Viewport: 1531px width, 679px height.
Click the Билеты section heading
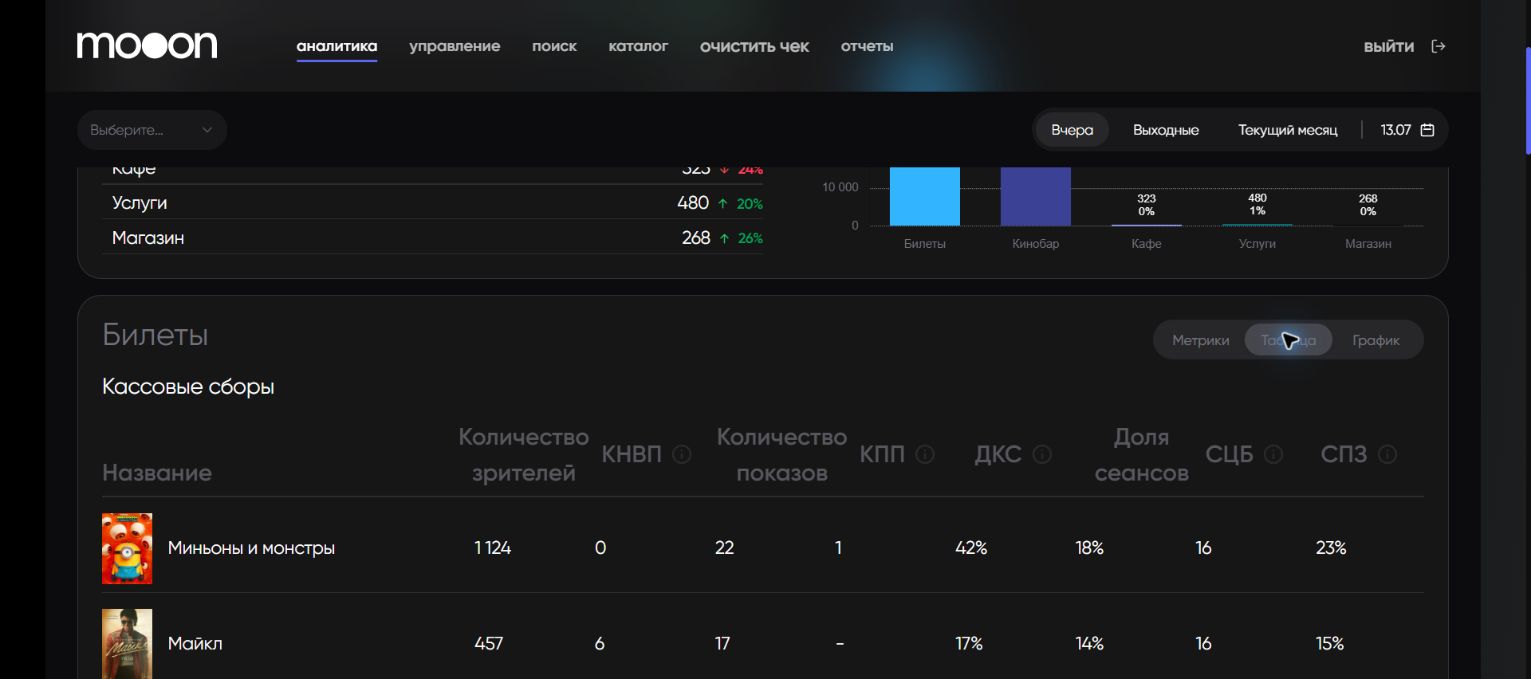155,335
